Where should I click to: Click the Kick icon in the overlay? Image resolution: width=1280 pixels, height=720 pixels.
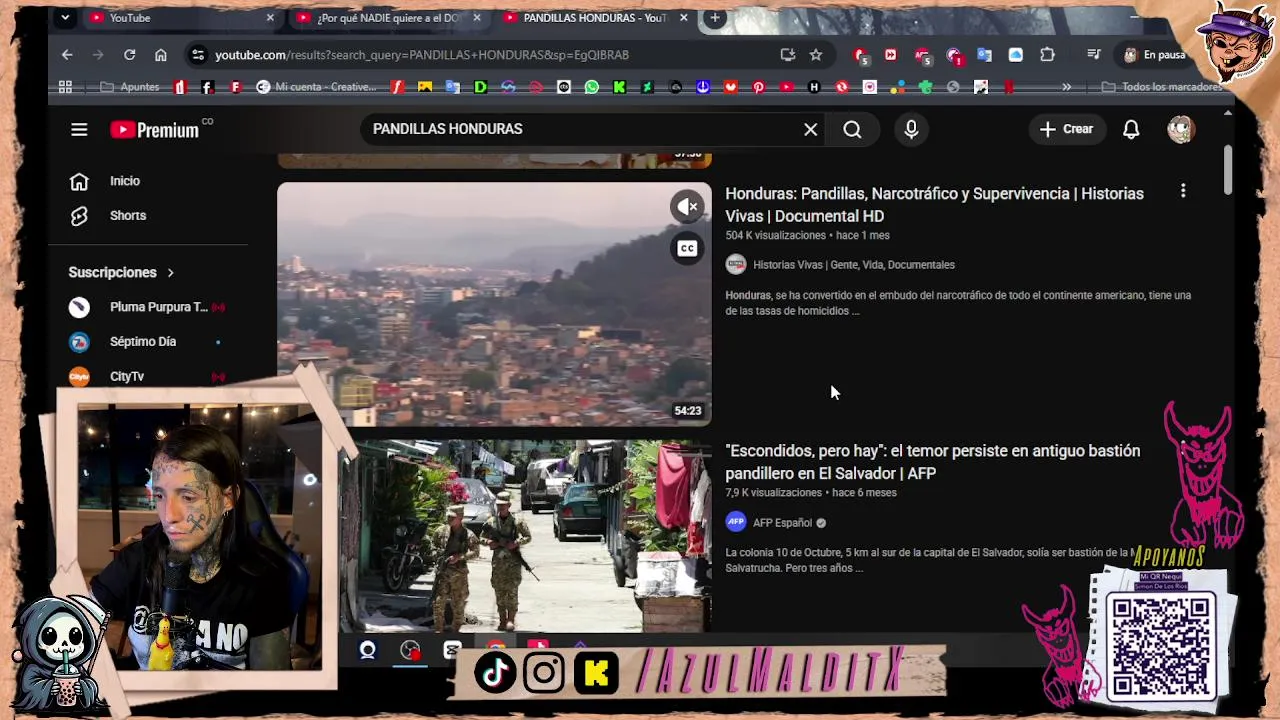596,673
